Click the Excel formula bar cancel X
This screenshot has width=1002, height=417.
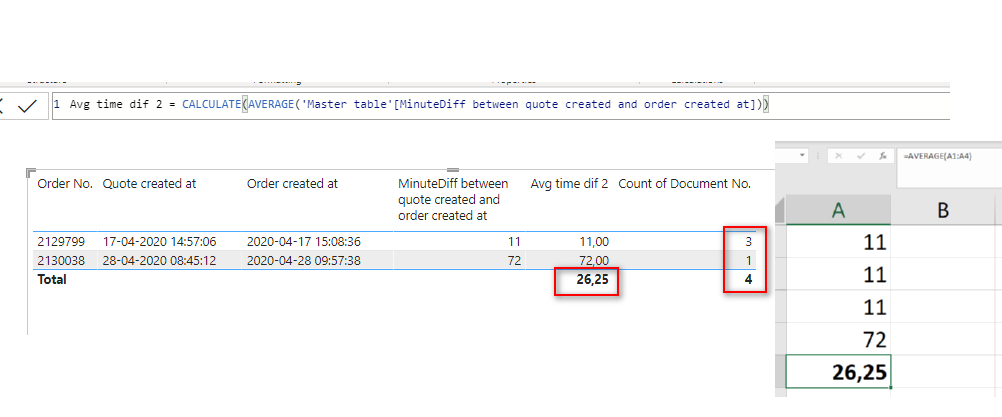tap(839, 156)
